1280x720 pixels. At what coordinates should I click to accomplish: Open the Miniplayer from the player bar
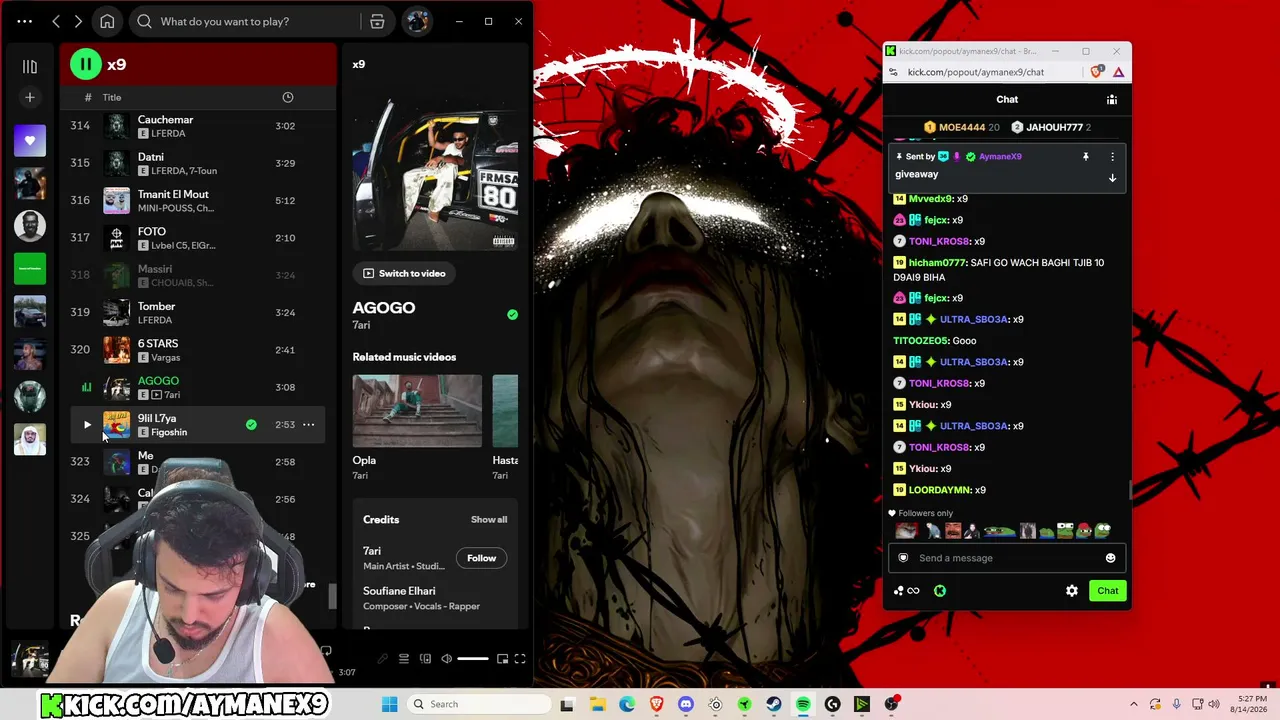[502, 658]
